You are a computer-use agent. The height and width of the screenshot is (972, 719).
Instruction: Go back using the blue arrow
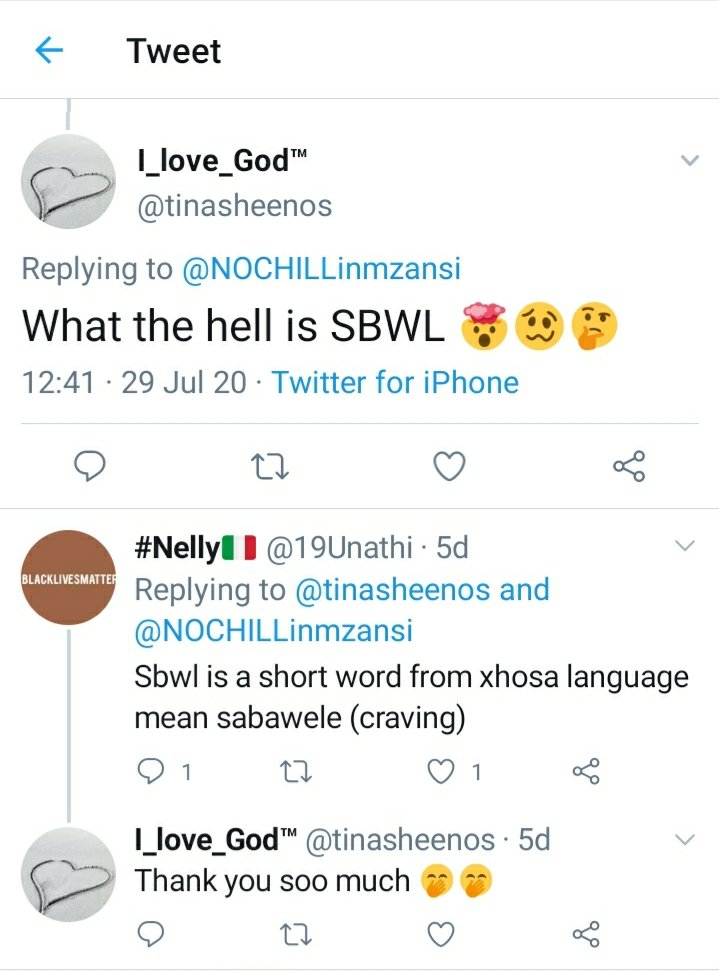(x=49, y=50)
